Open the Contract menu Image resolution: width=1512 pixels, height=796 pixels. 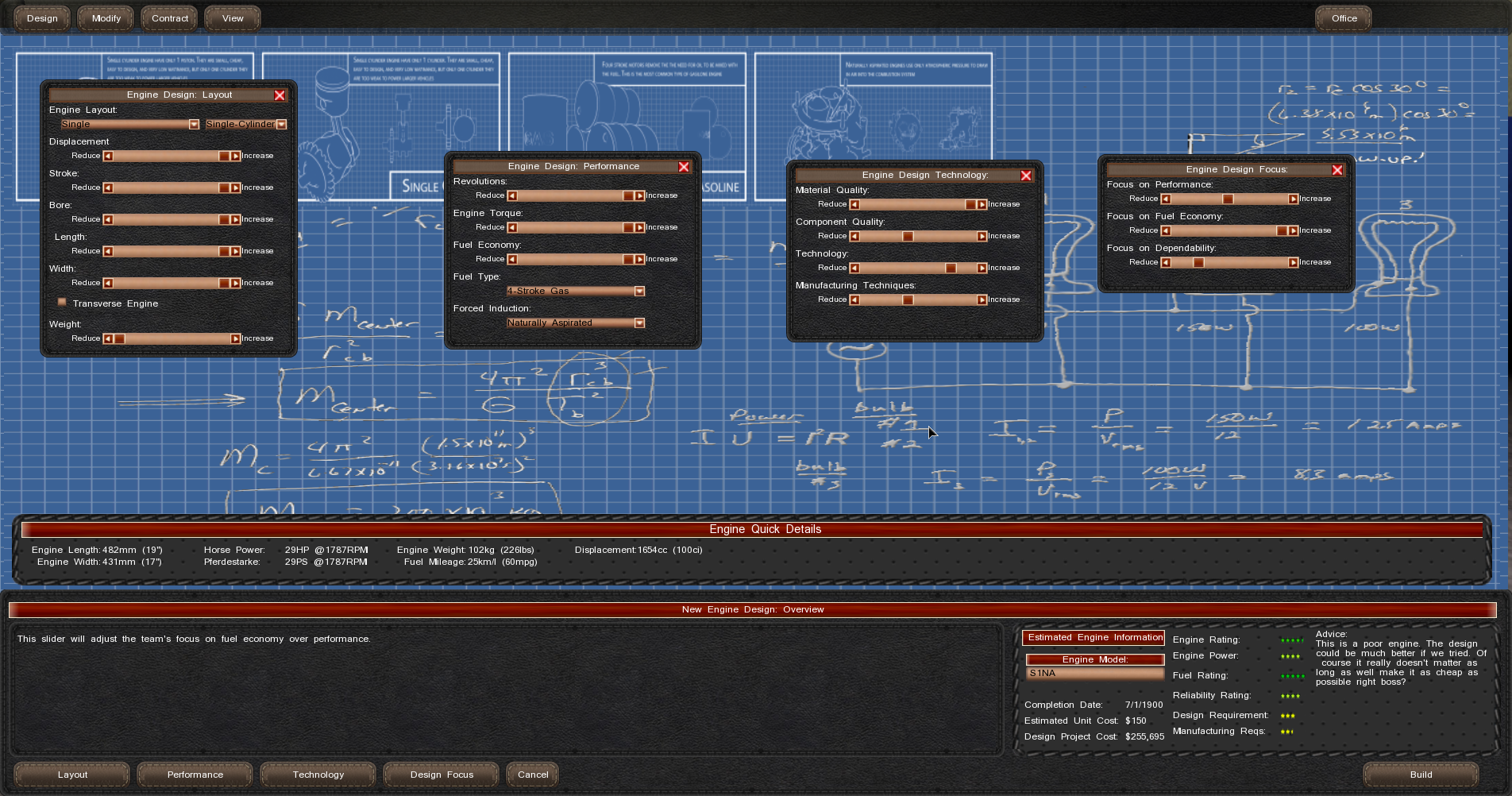tap(170, 18)
